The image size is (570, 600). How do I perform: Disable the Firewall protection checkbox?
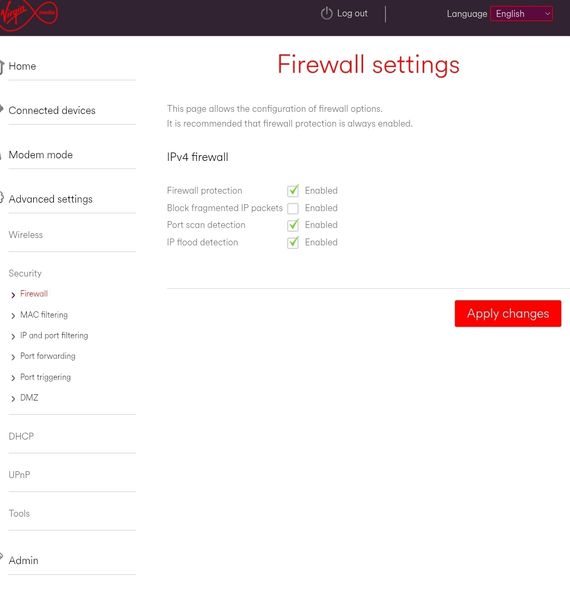(293, 190)
